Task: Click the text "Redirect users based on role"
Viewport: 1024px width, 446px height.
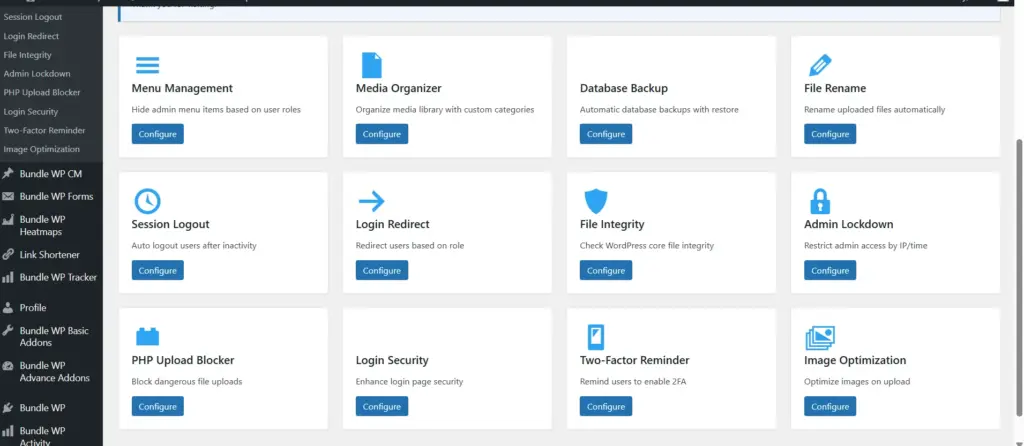Action: point(409,246)
